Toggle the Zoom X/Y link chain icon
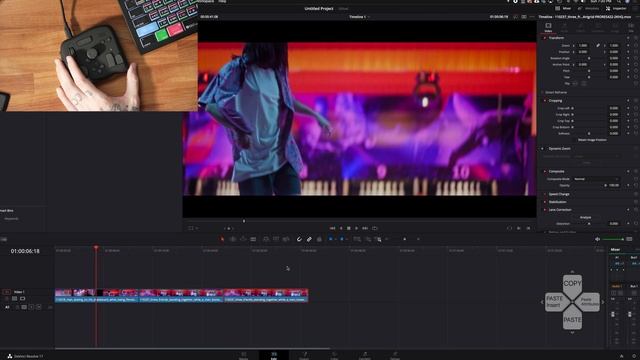This screenshot has width=640, height=360. pyautogui.click(x=598, y=45)
